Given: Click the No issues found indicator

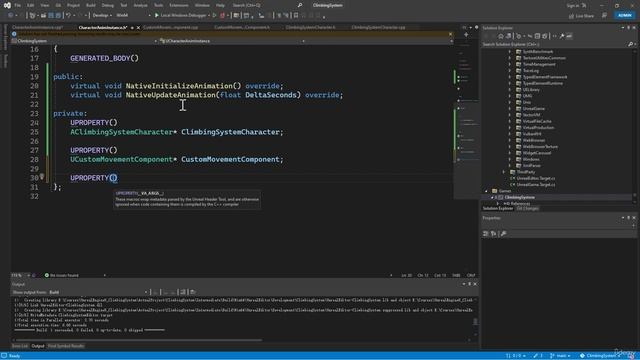Looking at the screenshot, I should [62, 276].
